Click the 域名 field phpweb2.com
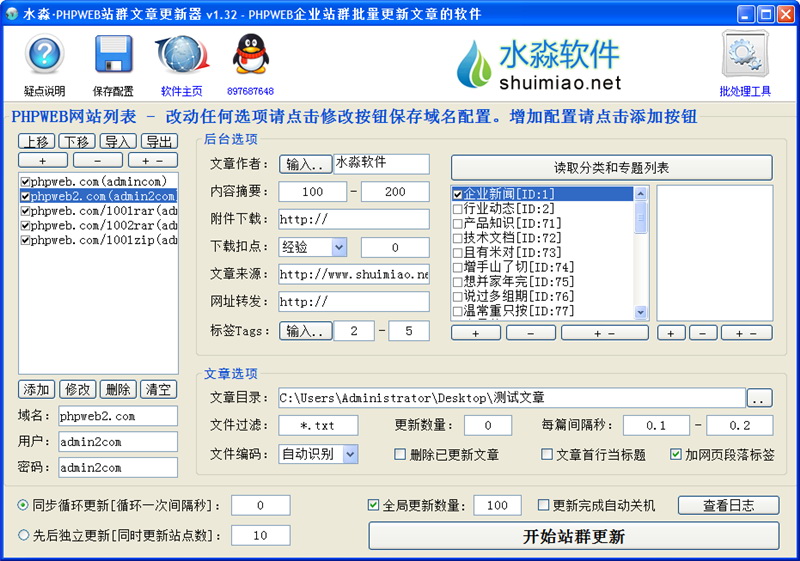The image size is (800, 561). (x=118, y=416)
